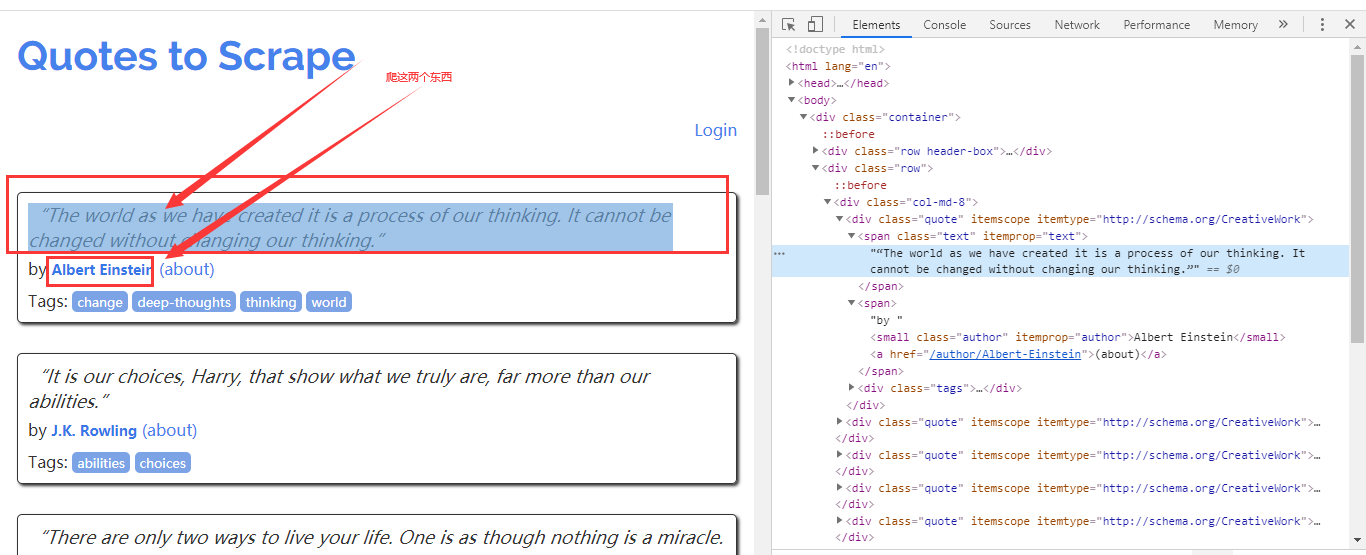The height and width of the screenshot is (555, 1366).
Task: Click the author name J.K. Rowling
Action: 94,431
